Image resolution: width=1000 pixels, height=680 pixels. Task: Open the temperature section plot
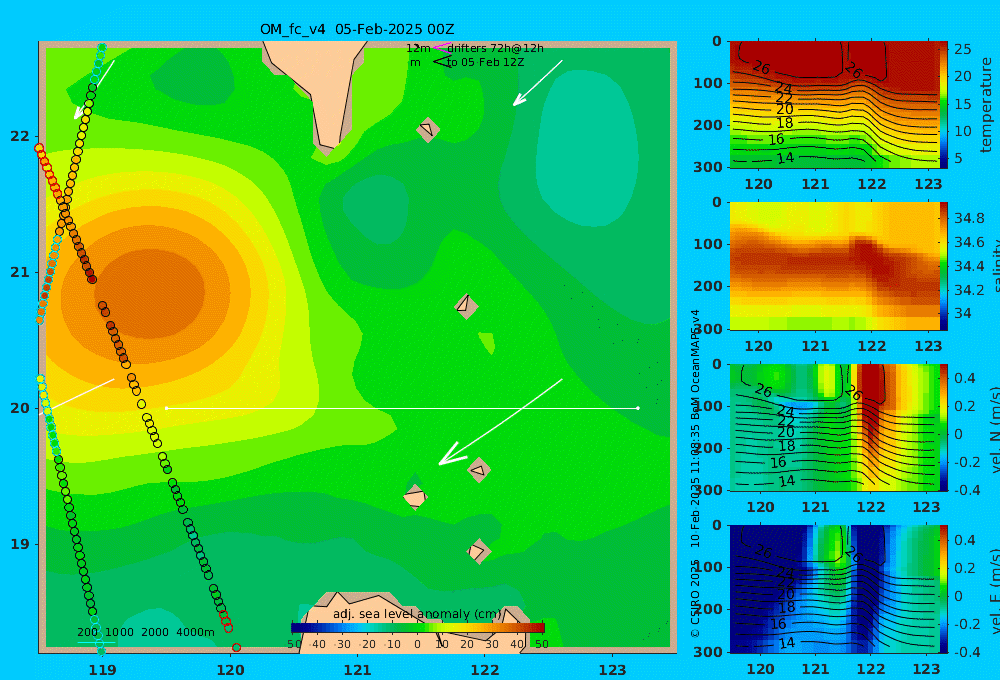click(x=834, y=105)
